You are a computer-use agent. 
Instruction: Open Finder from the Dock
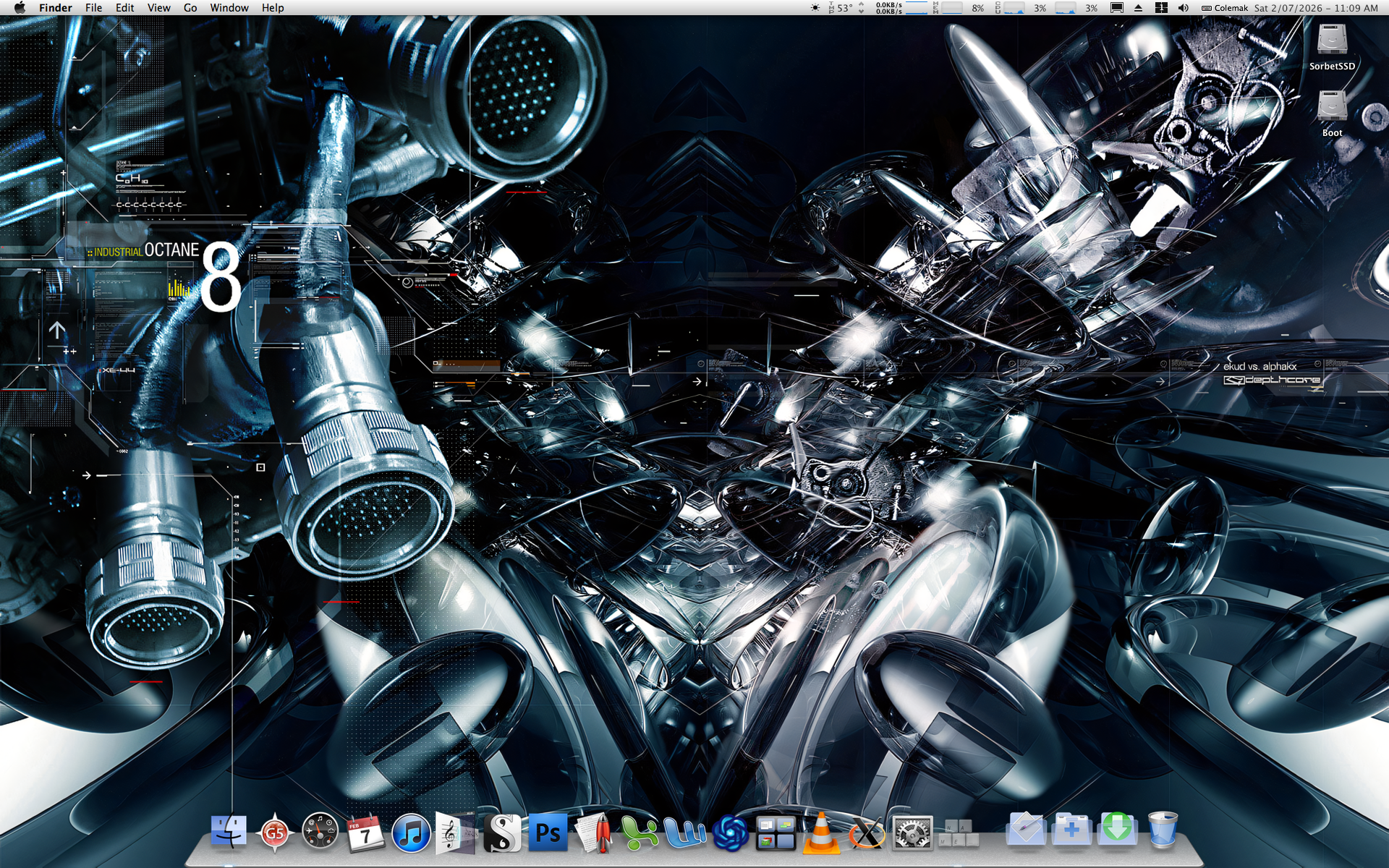pos(229,832)
